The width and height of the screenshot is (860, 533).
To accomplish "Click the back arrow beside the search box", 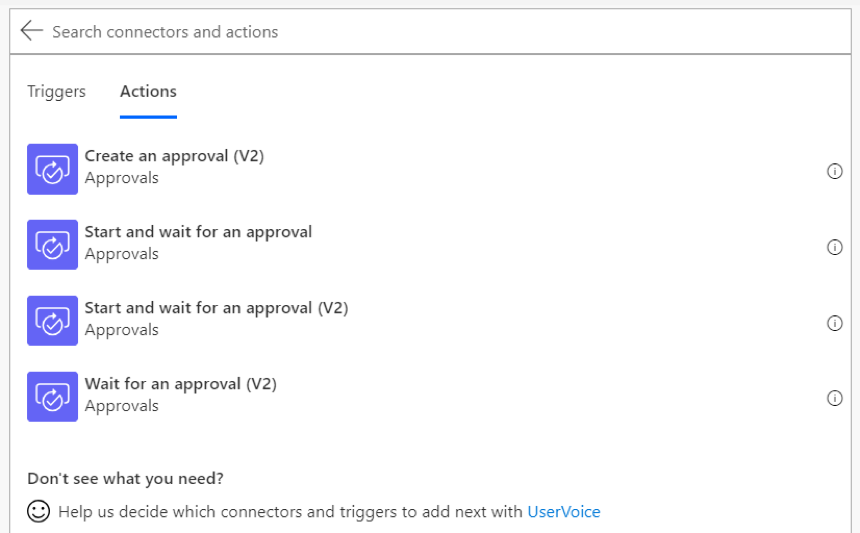I will tap(31, 31).
